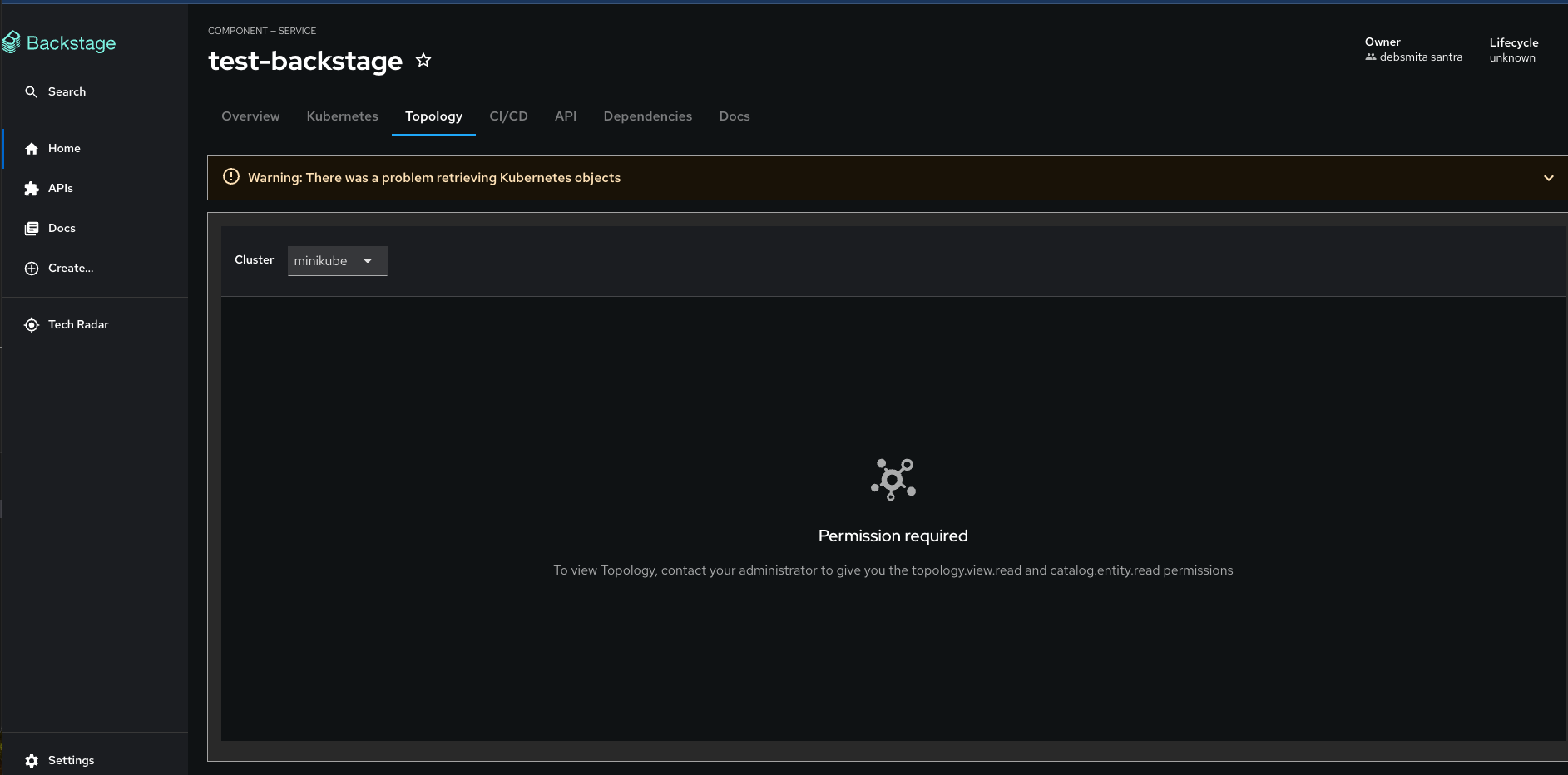
Task: Favorite test-backstage with the star icon
Action: pyautogui.click(x=423, y=60)
